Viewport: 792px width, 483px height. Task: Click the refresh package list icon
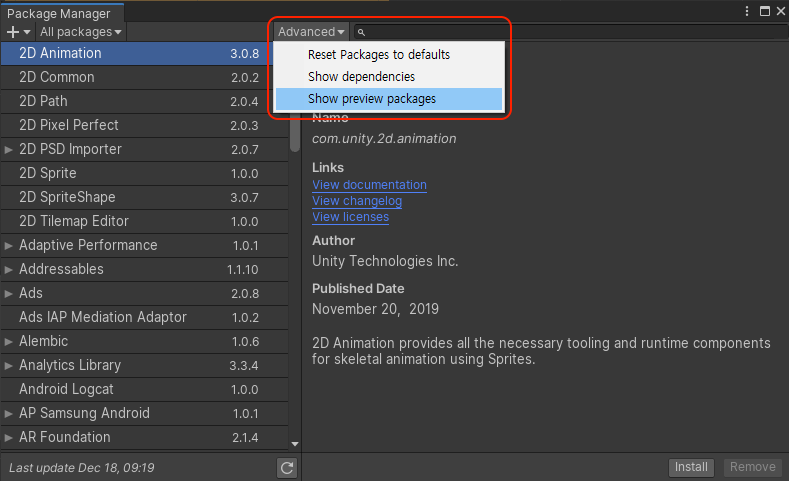coord(287,468)
